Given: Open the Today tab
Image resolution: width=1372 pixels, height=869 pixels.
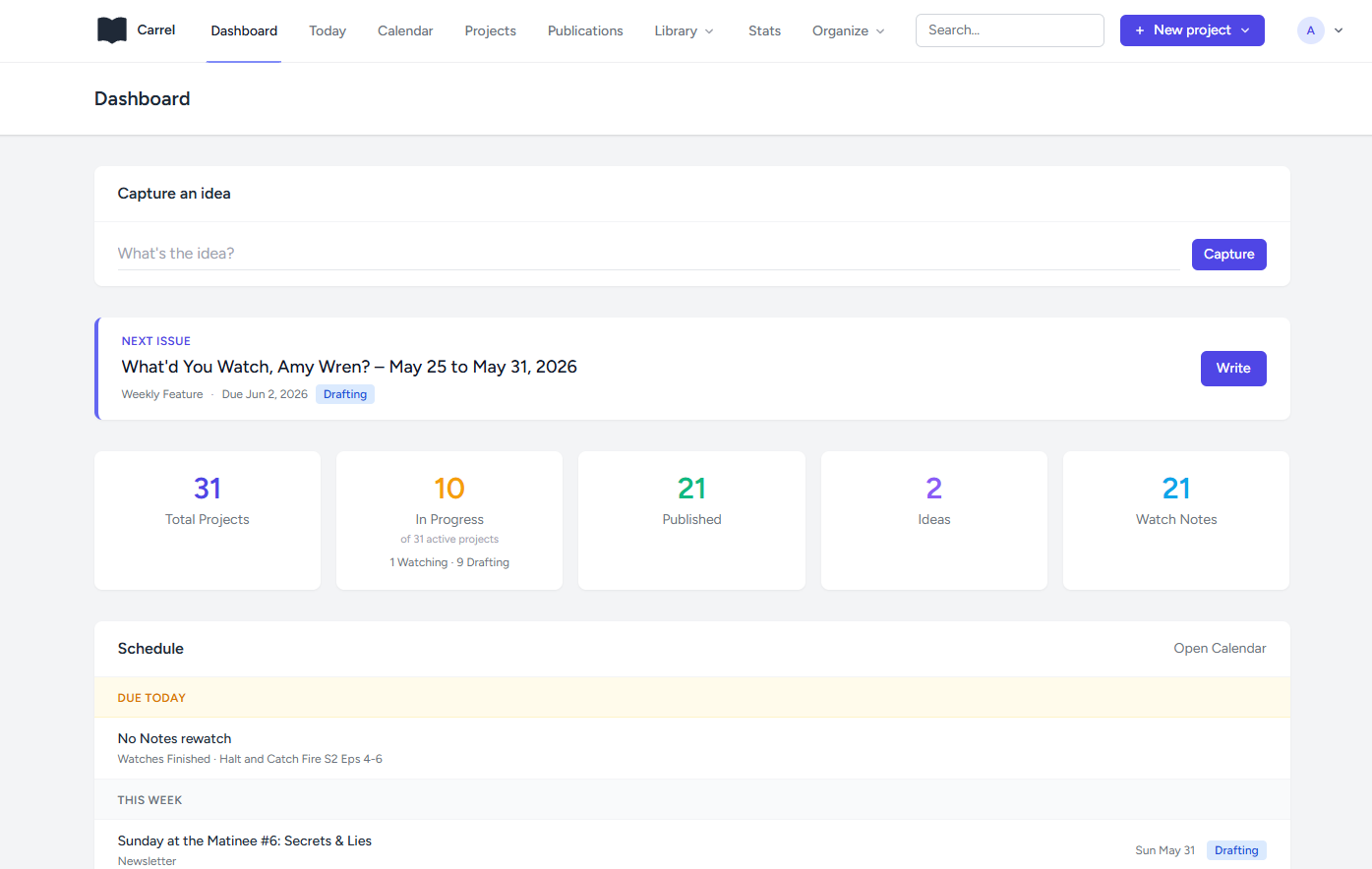Looking at the screenshot, I should coord(328,30).
